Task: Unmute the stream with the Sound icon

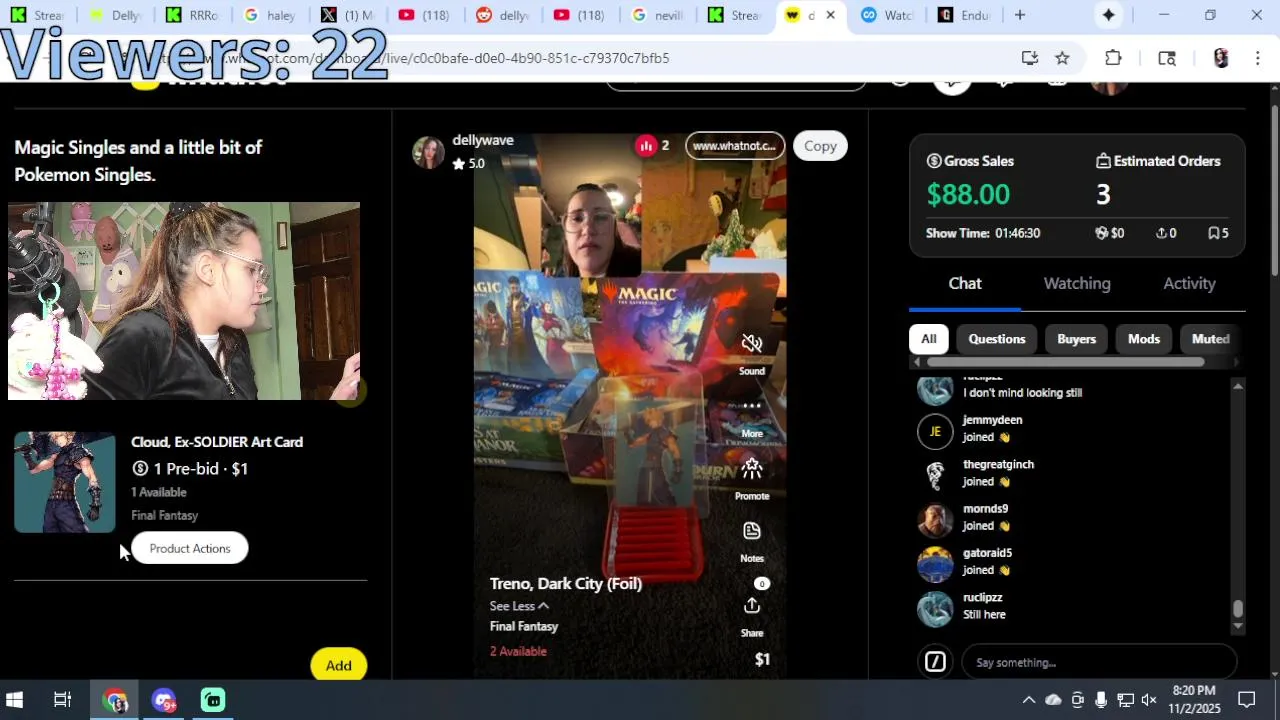Action: coord(752,344)
